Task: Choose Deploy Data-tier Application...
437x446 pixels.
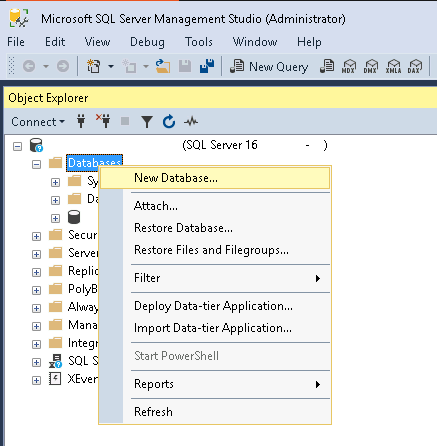Action: click(215, 306)
